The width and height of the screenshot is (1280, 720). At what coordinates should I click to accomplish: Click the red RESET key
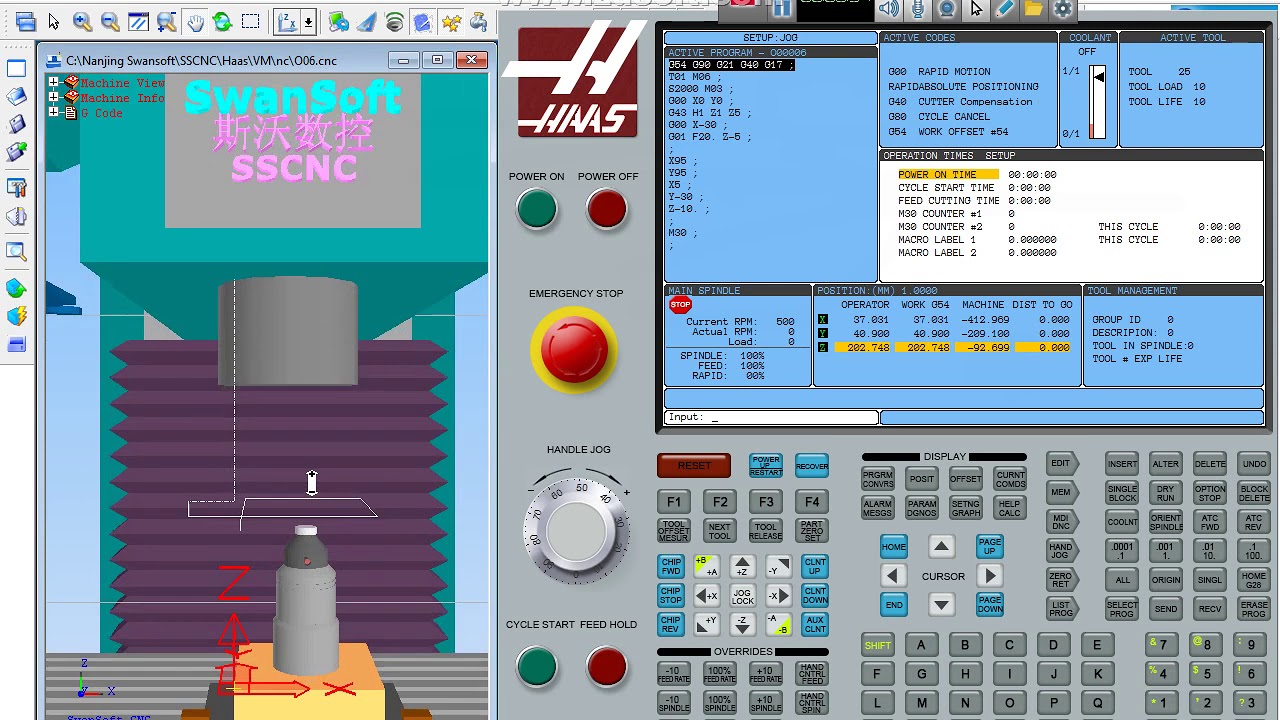(x=694, y=465)
